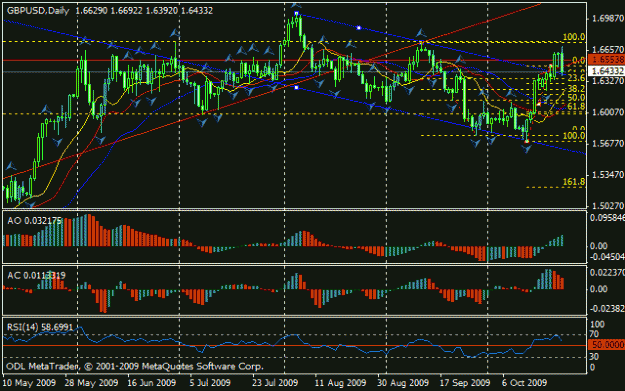Click the Fibonacci 100.0 label near 1.66570
This screenshot has height=391, width=625.
(x=574, y=37)
